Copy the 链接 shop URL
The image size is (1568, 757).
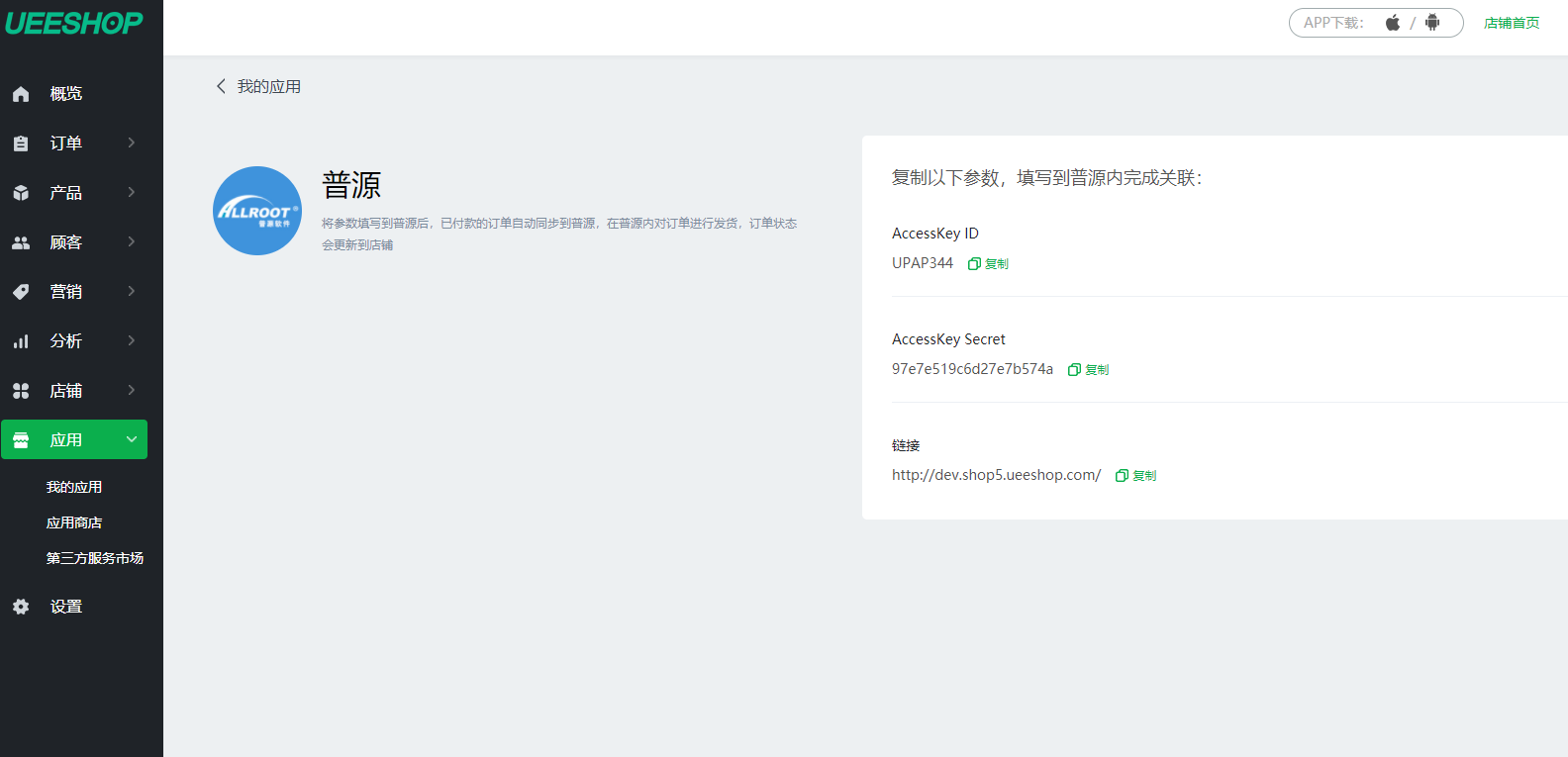(1136, 476)
